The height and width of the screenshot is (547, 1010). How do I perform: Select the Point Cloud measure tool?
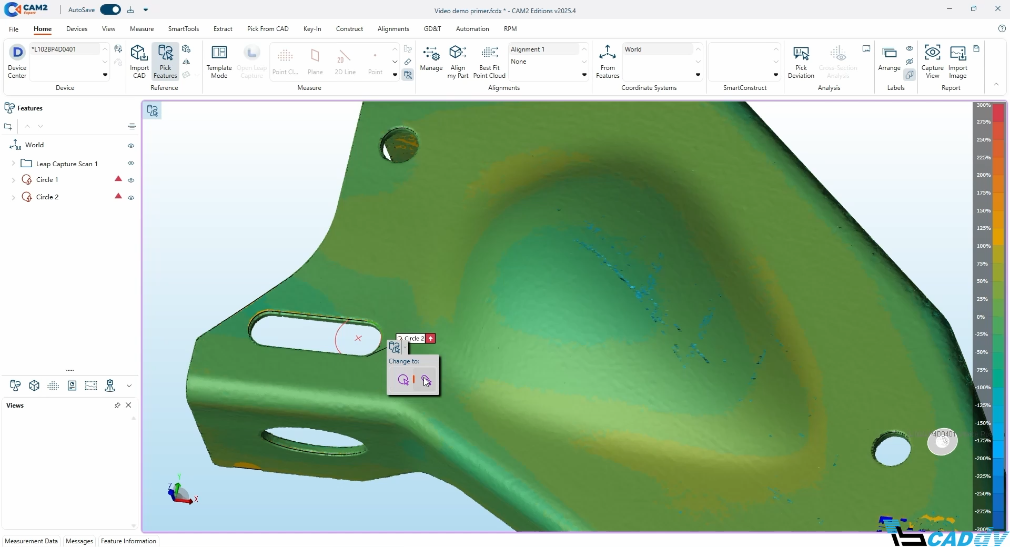[285, 61]
